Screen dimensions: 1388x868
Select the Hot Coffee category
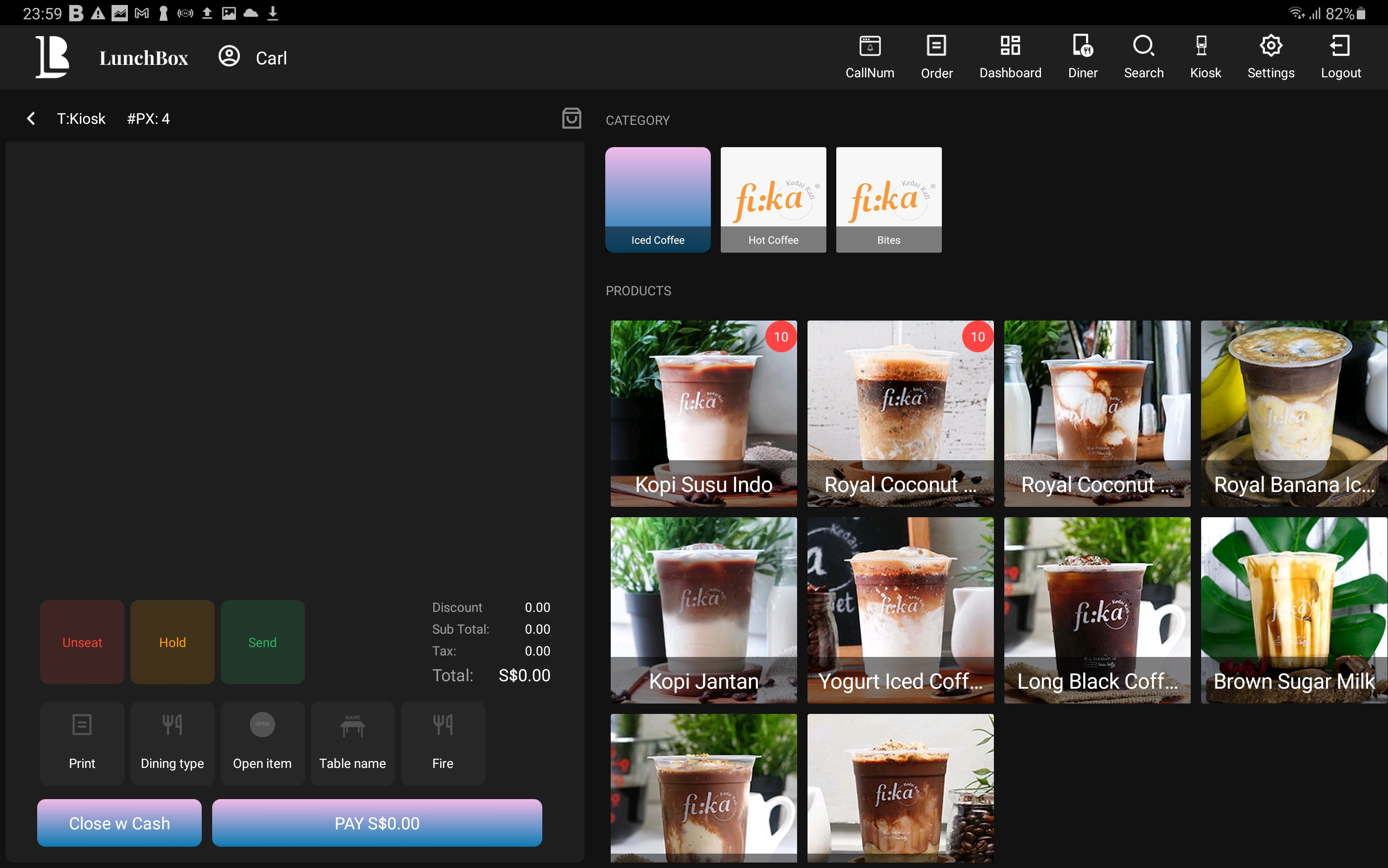(x=772, y=199)
